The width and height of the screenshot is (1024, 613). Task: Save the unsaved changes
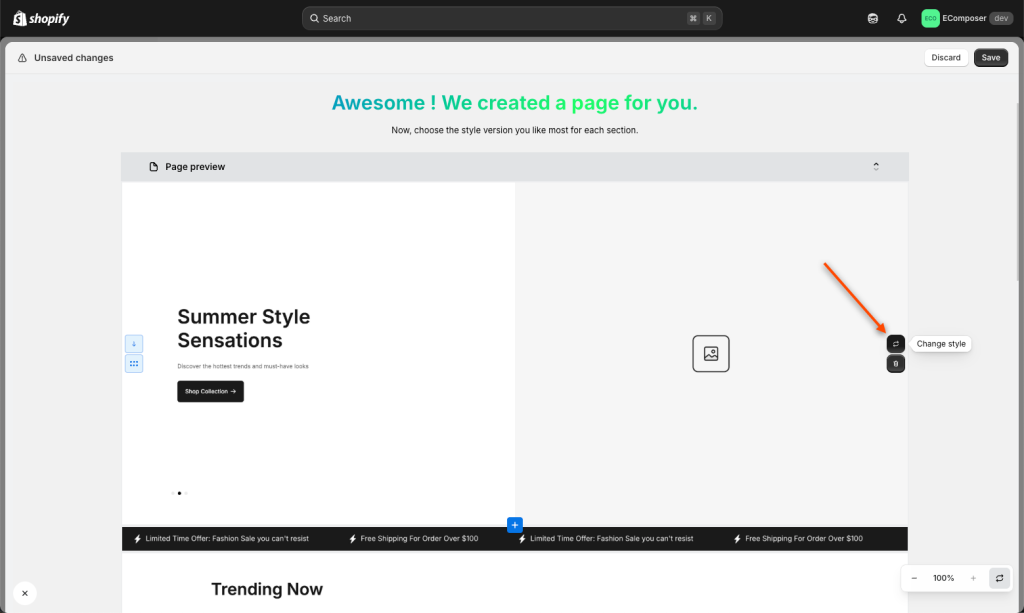coord(991,57)
